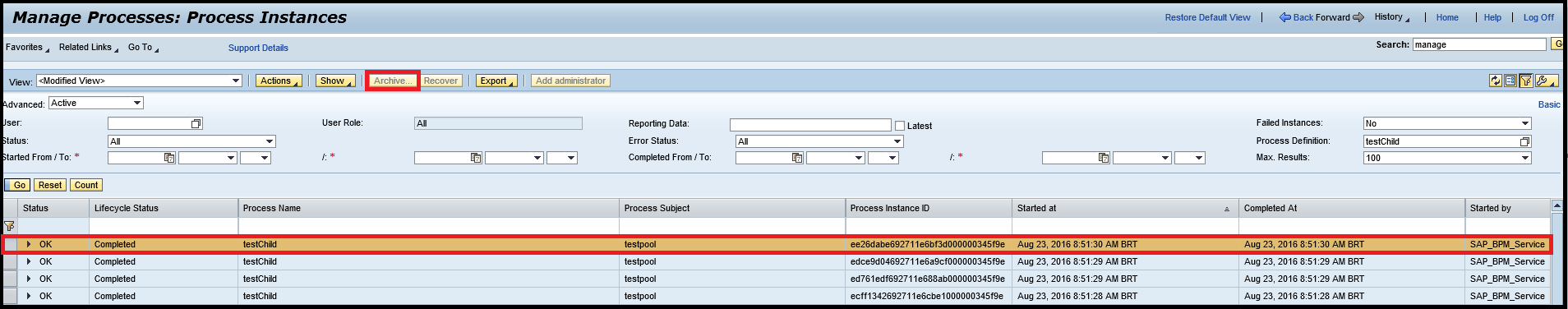This screenshot has width=1568, height=309.
Task: Click the Count button
Action: [x=86, y=185]
